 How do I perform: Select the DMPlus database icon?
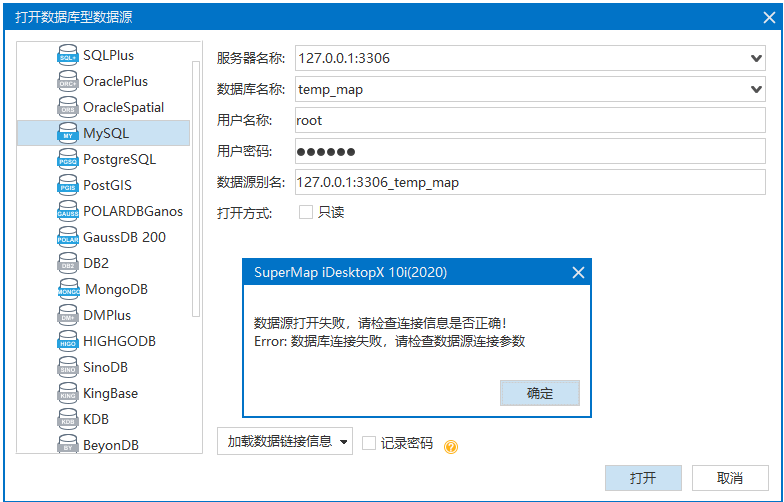click(x=68, y=315)
